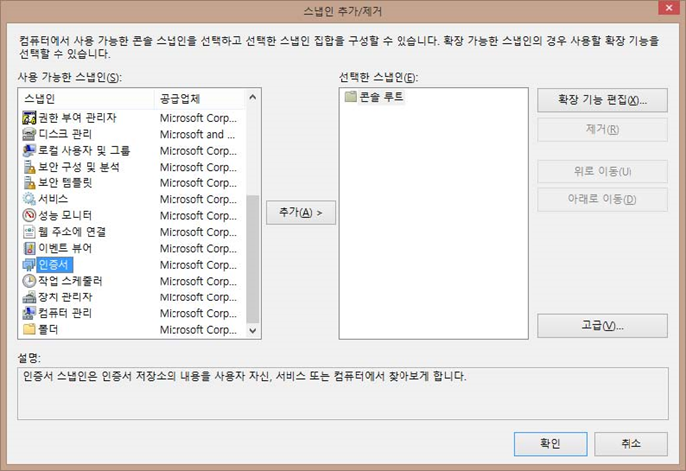Select the 장치 관리자 icon
Screen dimensions: 686x471
coord(29,297)
